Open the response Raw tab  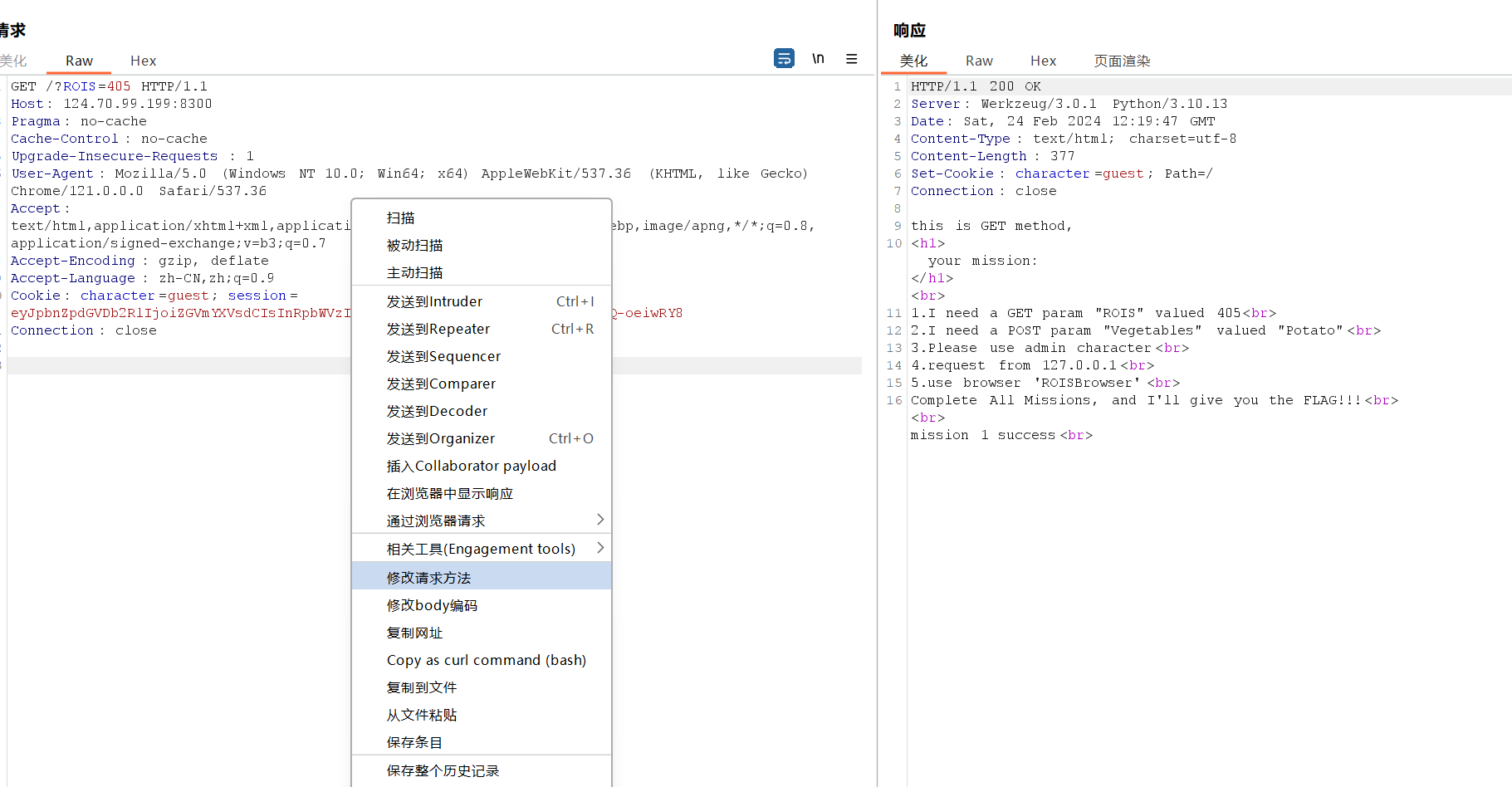point(979,61)
